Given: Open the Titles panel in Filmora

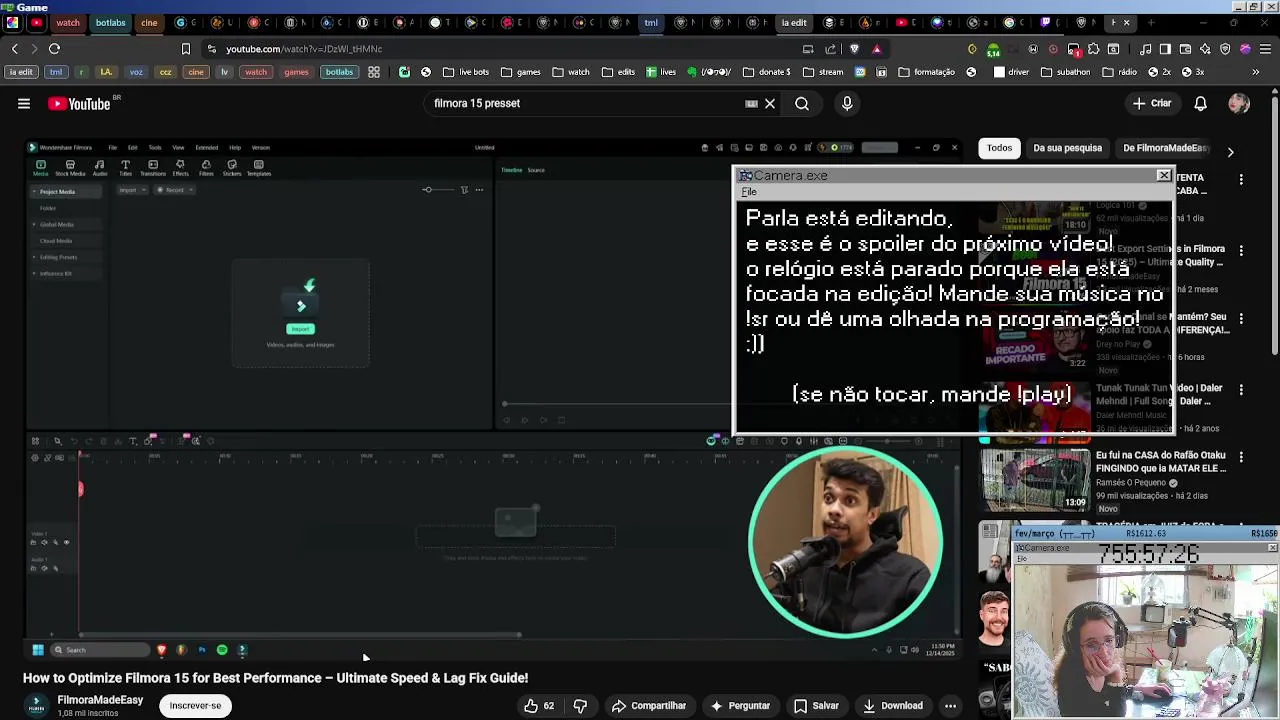Looking at the screenshot, I should click(125, 167).
